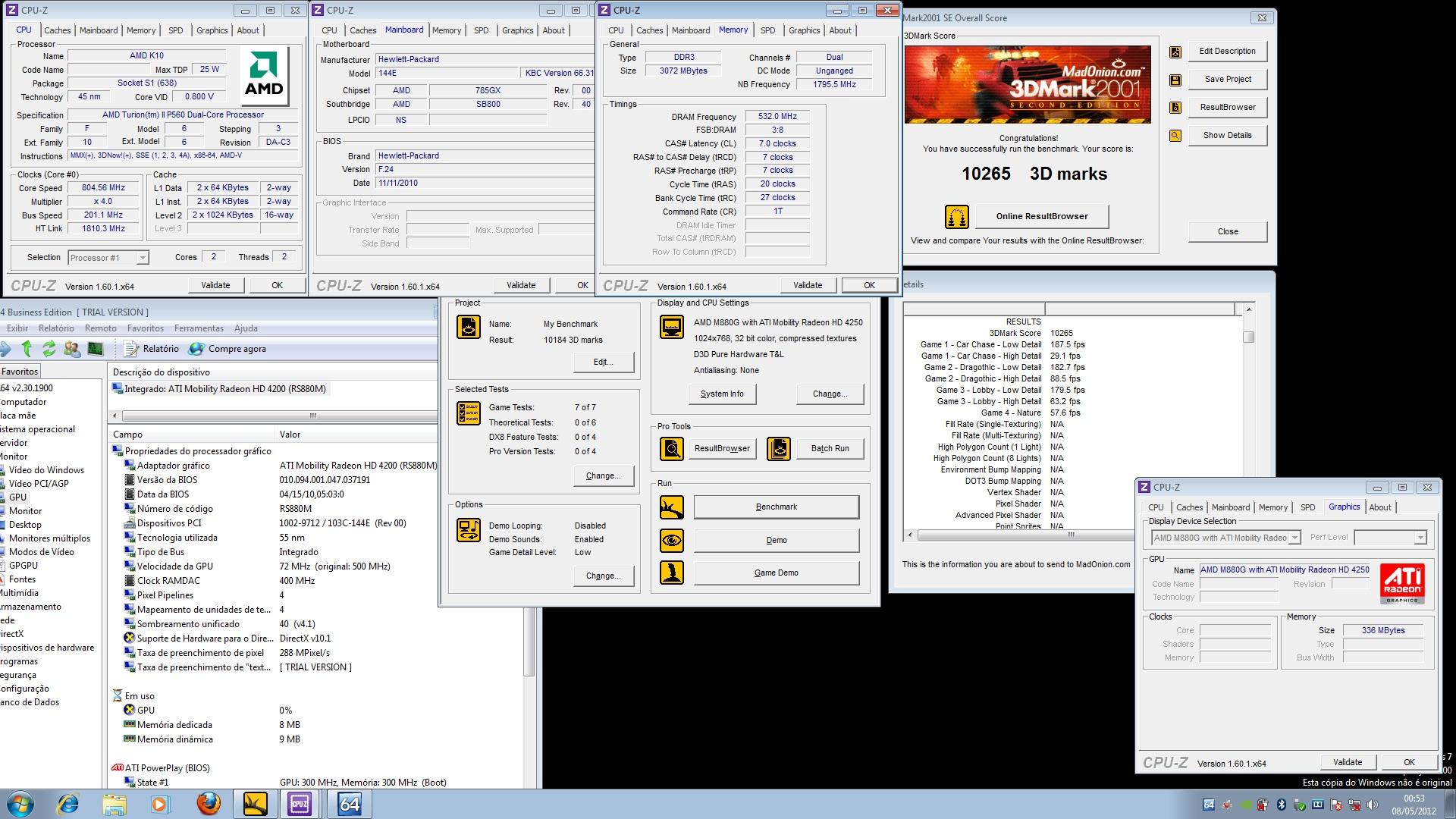Select GPU in the AIDA64 sidebar tree
The width and height of the screenshot is (1456, 819).
[x=17, y=497]
